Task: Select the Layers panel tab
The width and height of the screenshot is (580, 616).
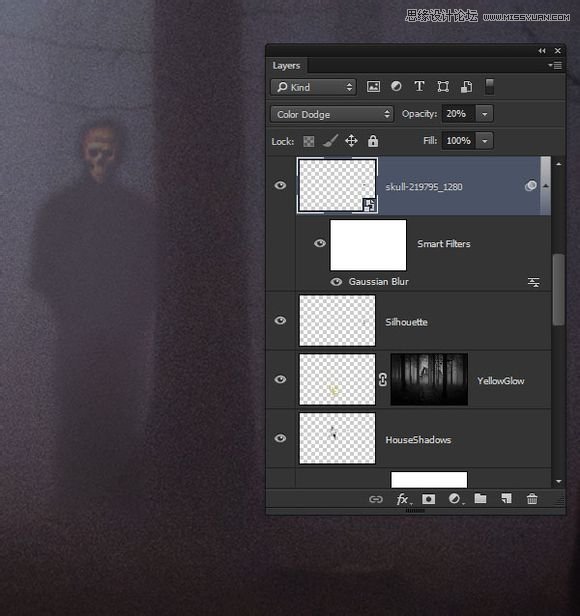Action: pyautogui.click(x=286, y=66)
